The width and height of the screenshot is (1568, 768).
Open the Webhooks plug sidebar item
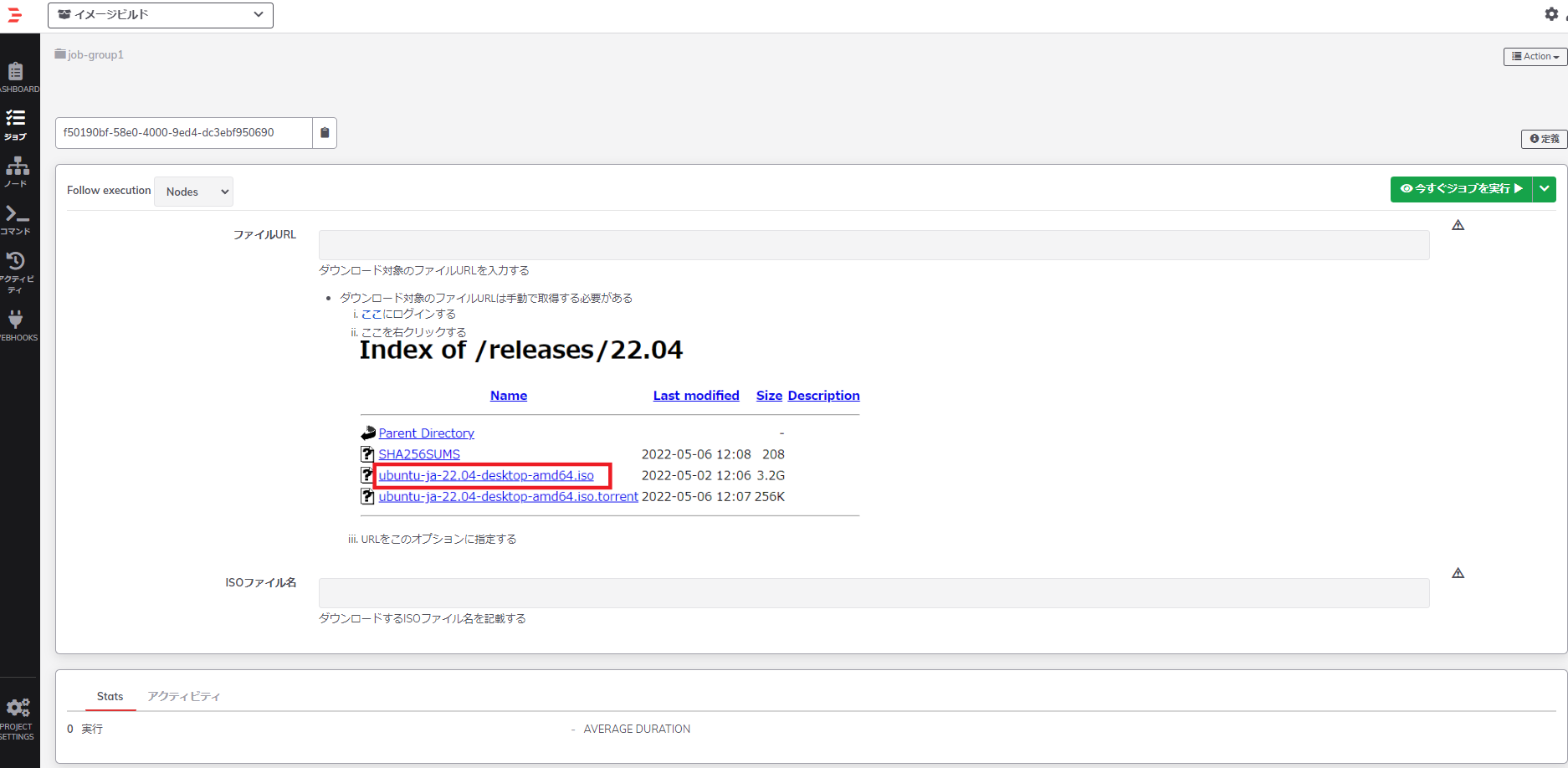(17, 325)
